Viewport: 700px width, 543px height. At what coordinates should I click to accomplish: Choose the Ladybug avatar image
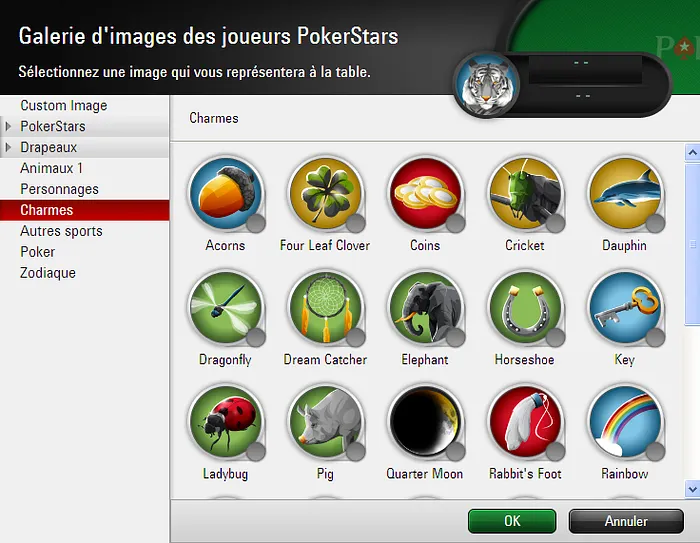225,422
